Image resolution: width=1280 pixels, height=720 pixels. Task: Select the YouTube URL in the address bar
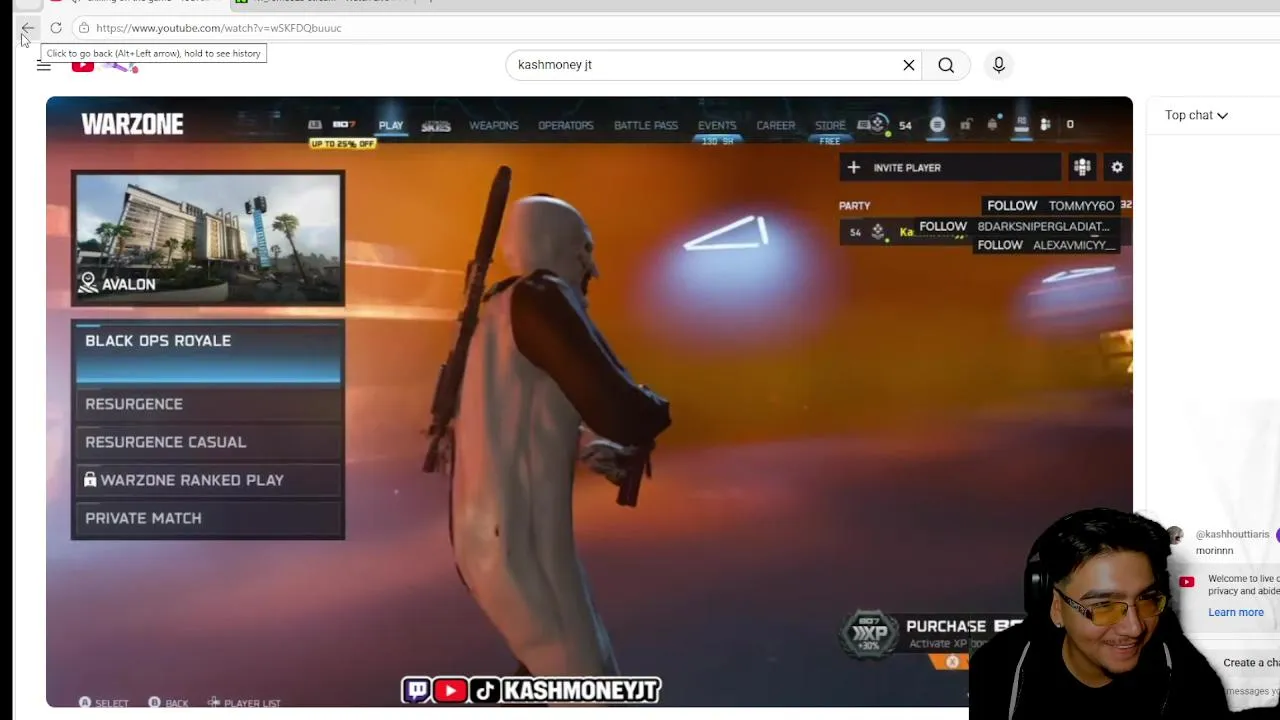point(218,28)
